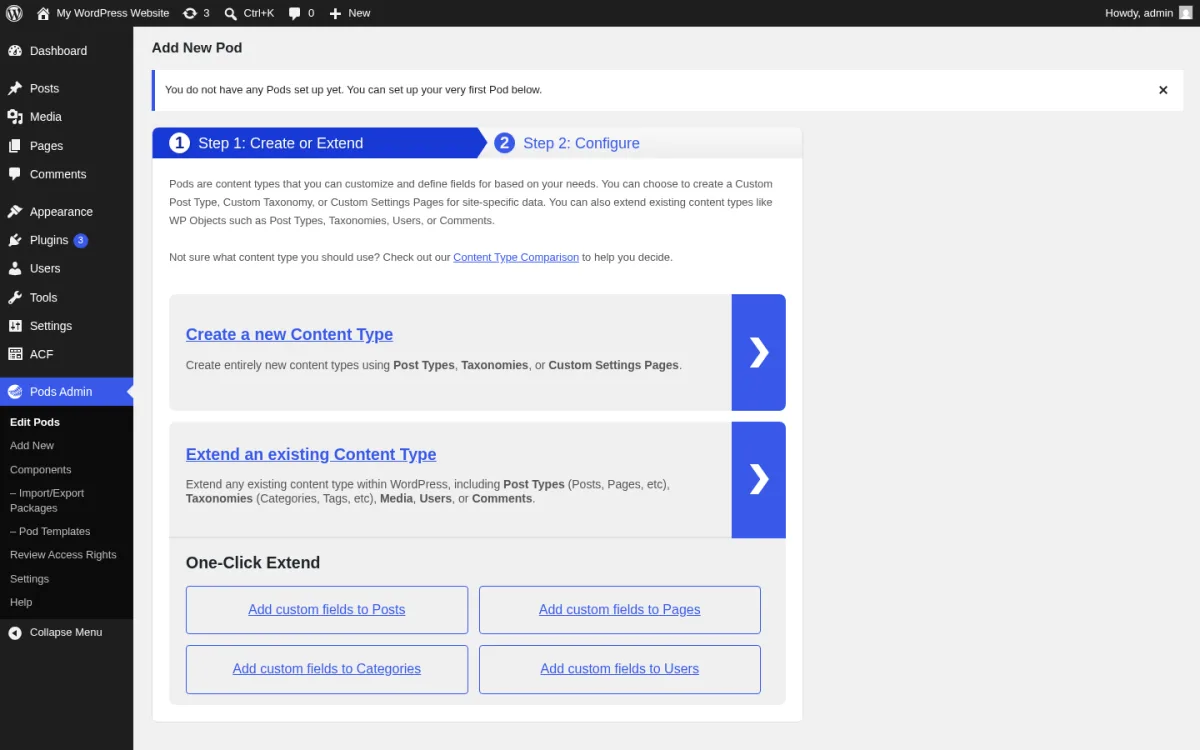Click the Pages icon in the sidebar
The image size is (1200, 750).
click(15, 146)
